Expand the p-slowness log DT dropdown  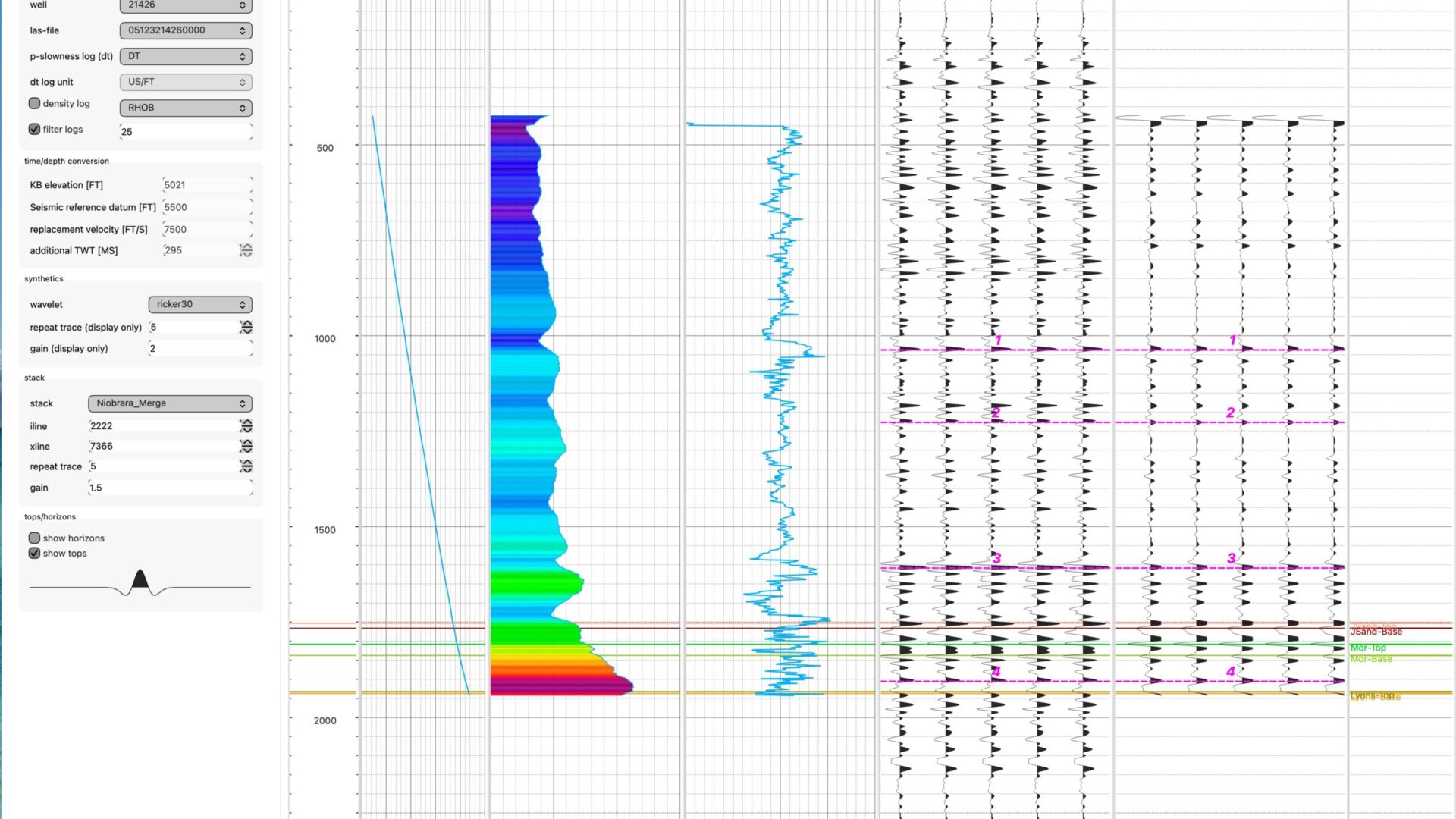point(186,56)
